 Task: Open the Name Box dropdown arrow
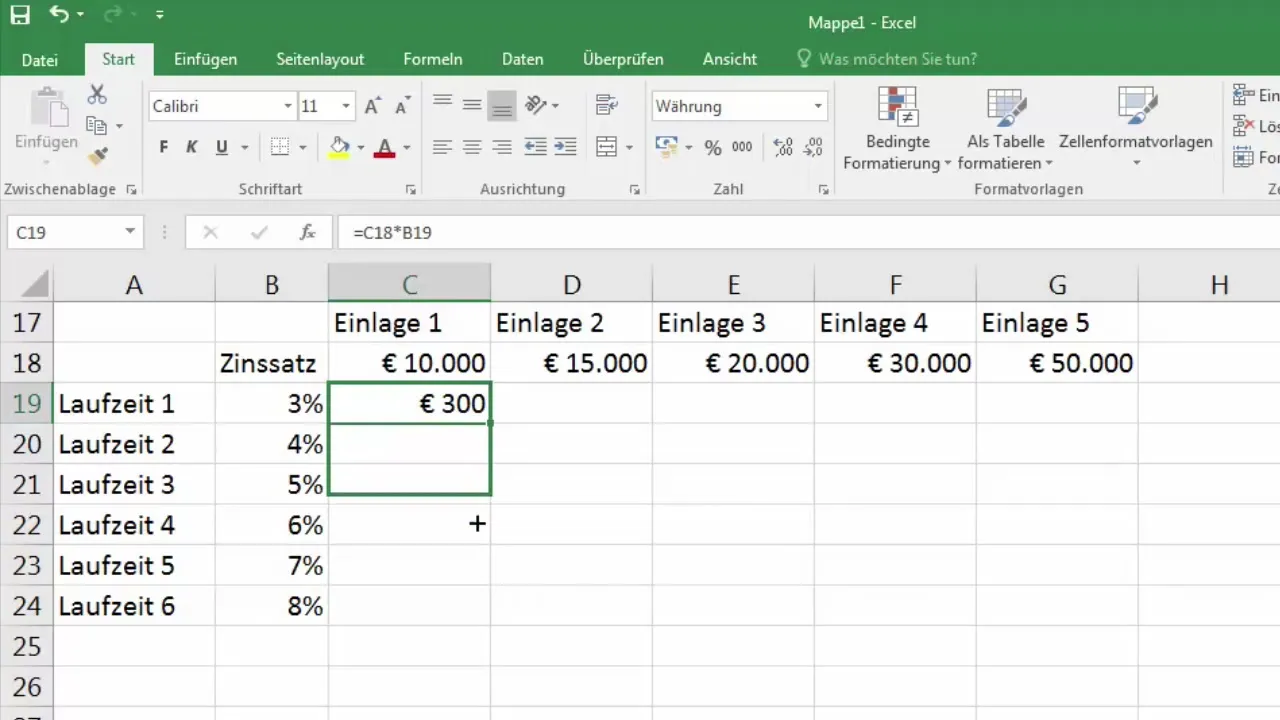(x=130, y=232)
